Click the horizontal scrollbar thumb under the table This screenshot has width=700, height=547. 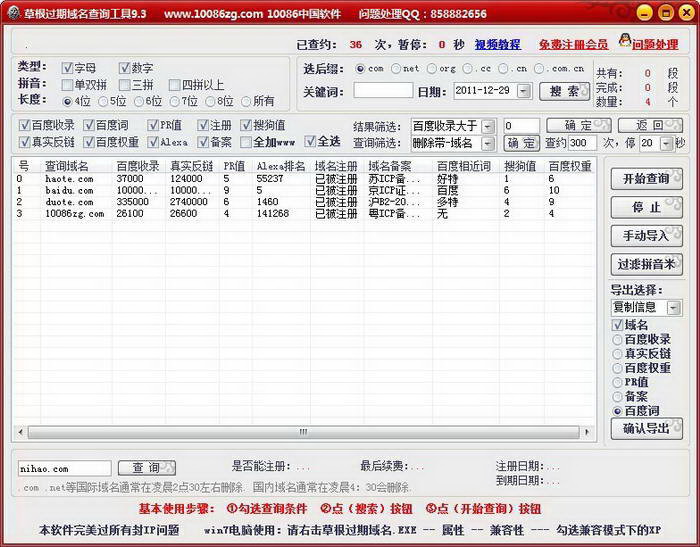[x=303, y=432]
